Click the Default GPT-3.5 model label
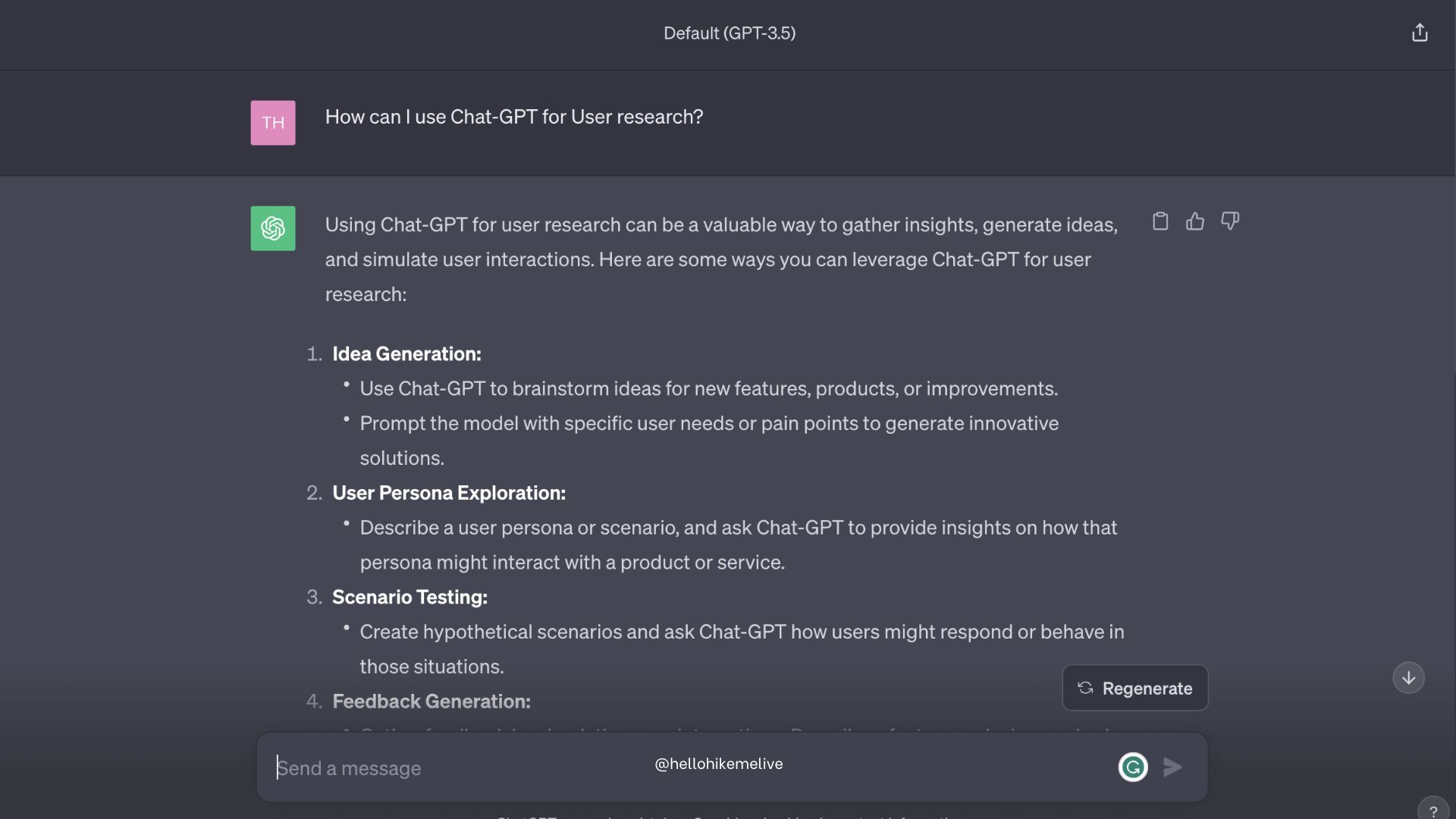Image resolution: width=1456 pixels, height=819 pixels. 729,33
